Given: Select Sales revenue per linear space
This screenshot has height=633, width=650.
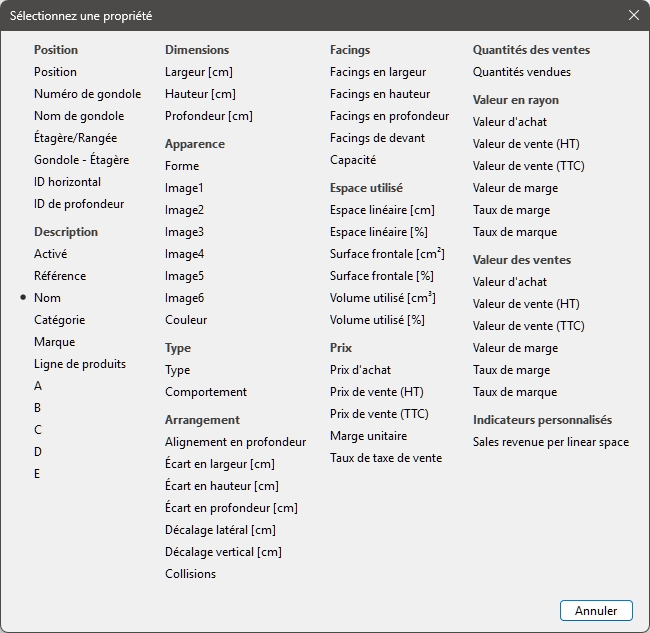Looking at the screenshot, I should tap(550, 442).
